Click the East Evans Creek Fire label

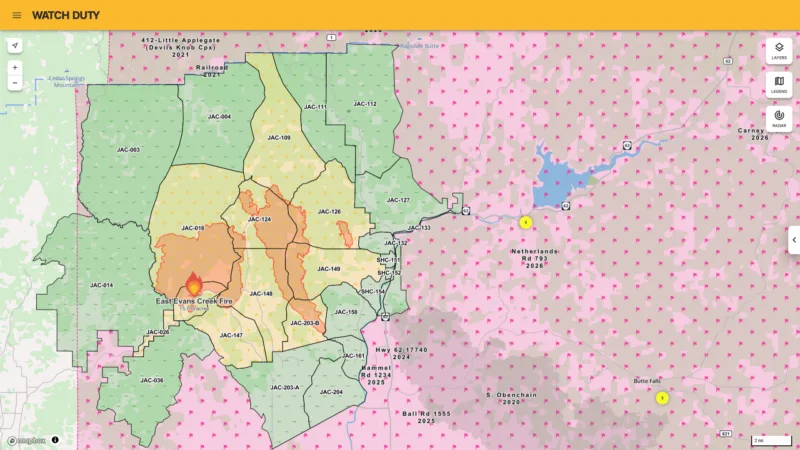point(194,302)
